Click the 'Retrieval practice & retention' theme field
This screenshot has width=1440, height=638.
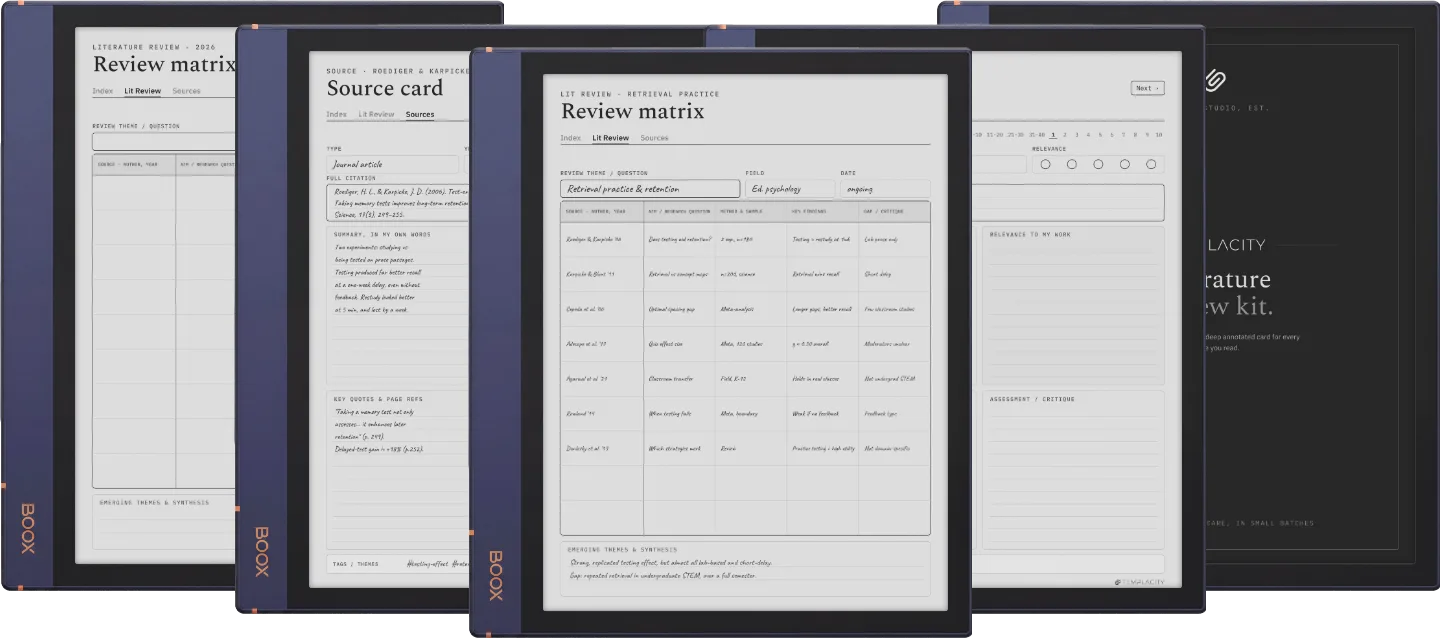(x=650, y=189)
